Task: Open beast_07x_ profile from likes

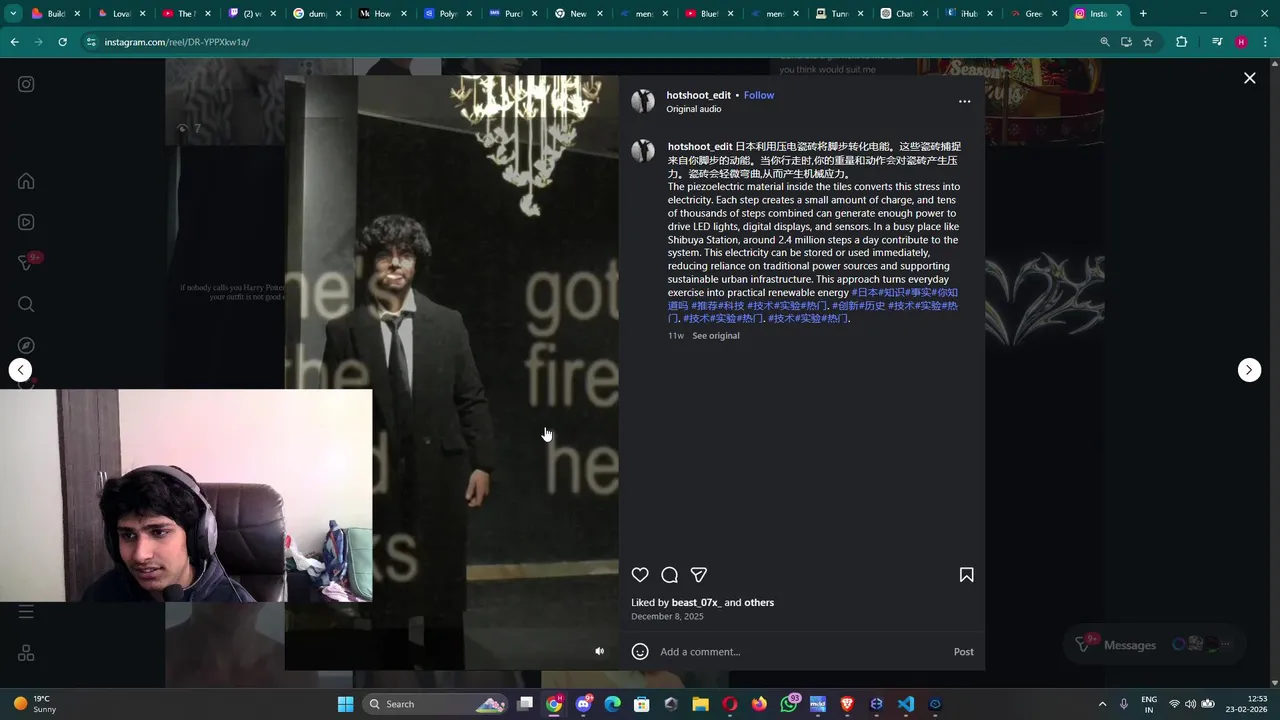Action: tap(695, 603)
